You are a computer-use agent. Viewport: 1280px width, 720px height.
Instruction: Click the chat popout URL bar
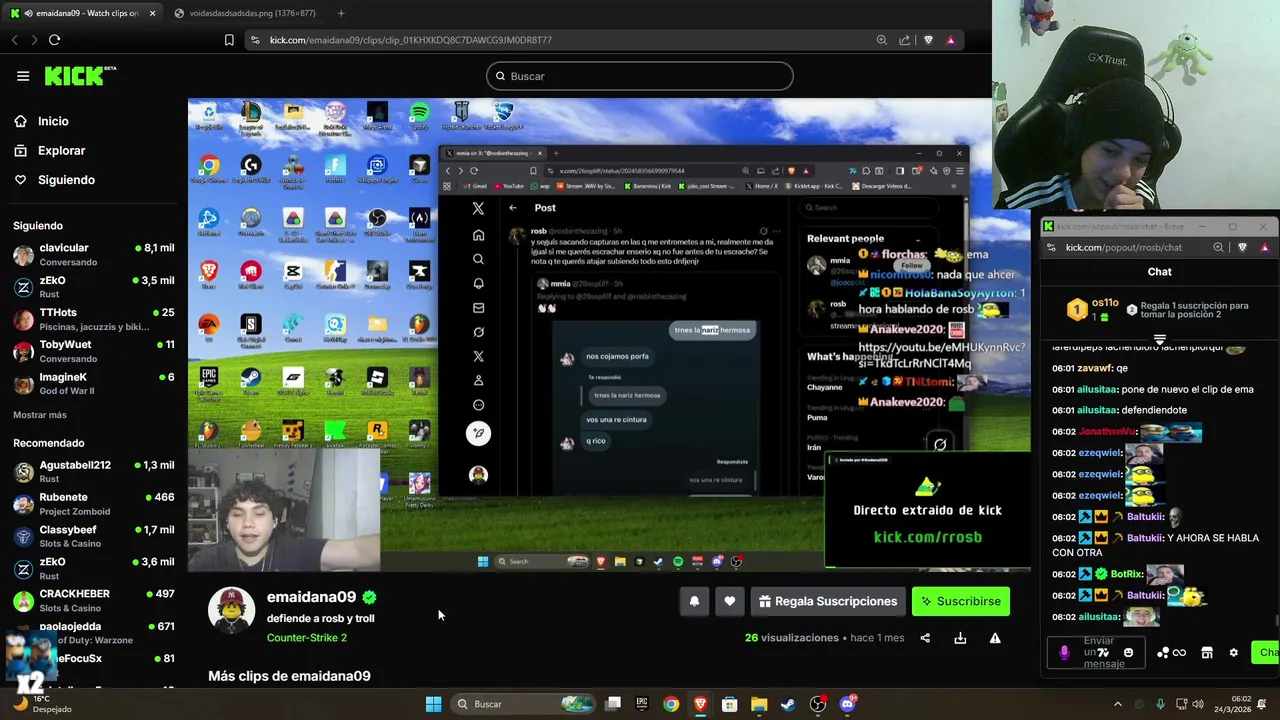click(1124, 247)
